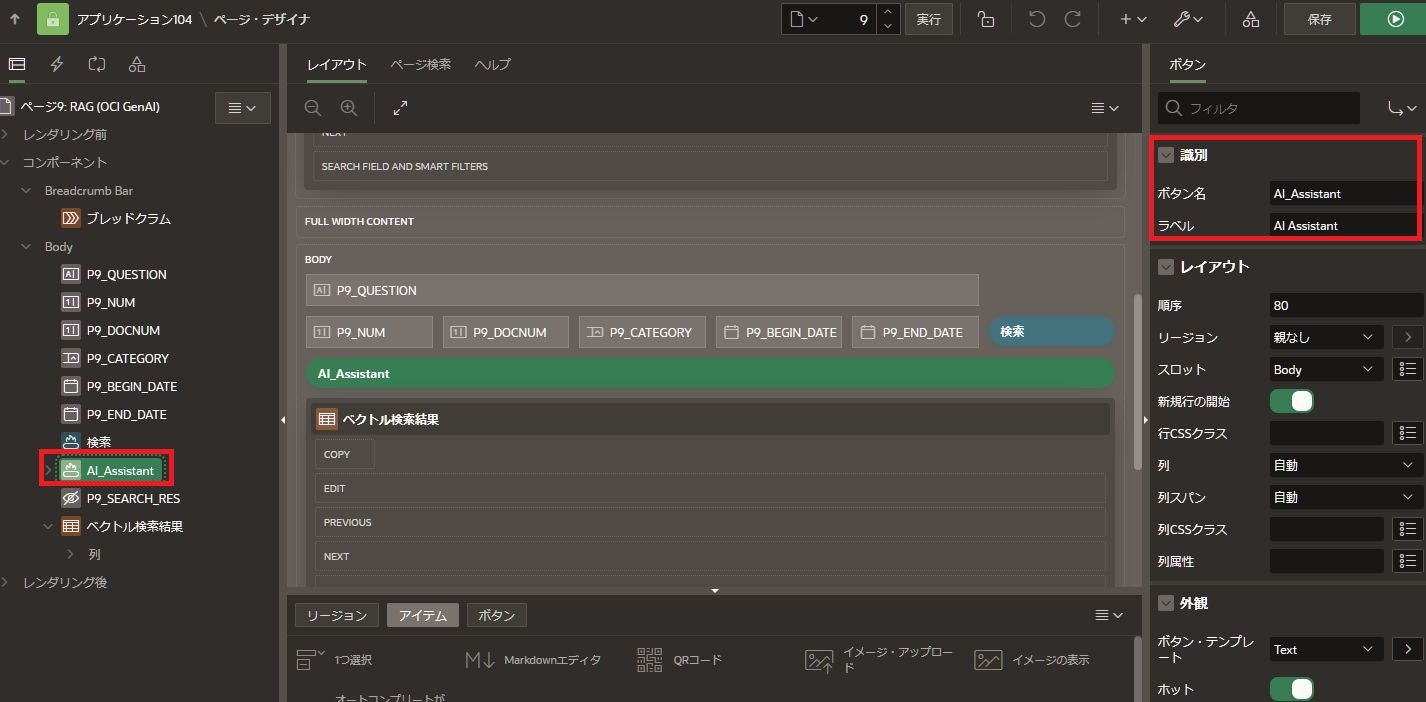This screenshot has height=702, width=1426.
Task: Click the 順序 input field
Action: tap(1345, 305)
